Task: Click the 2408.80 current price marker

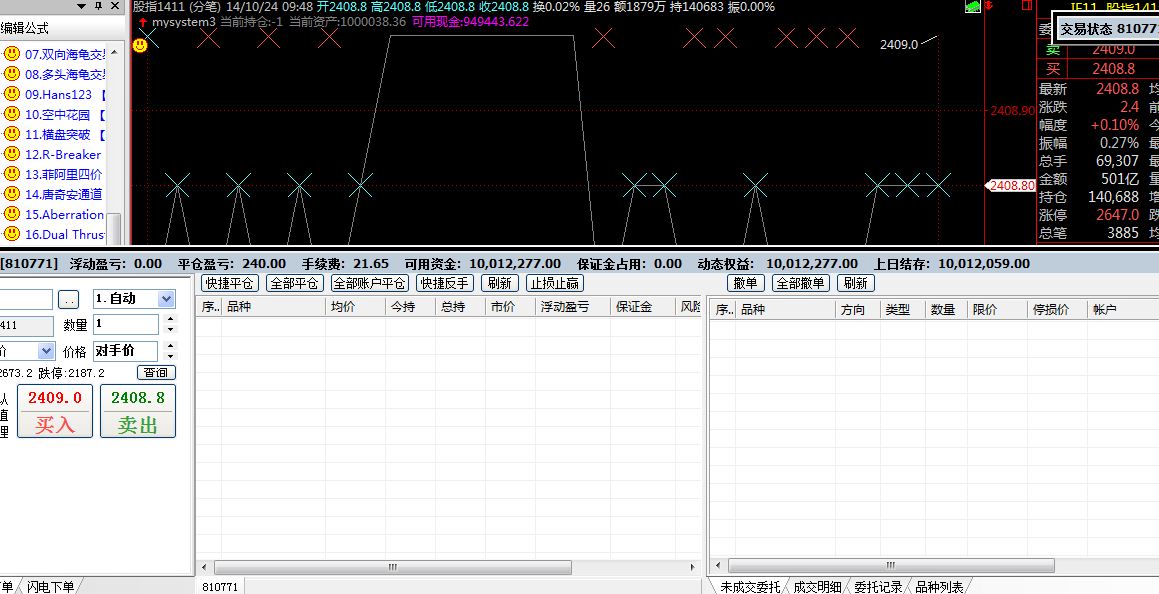Action: [1010, 185]
